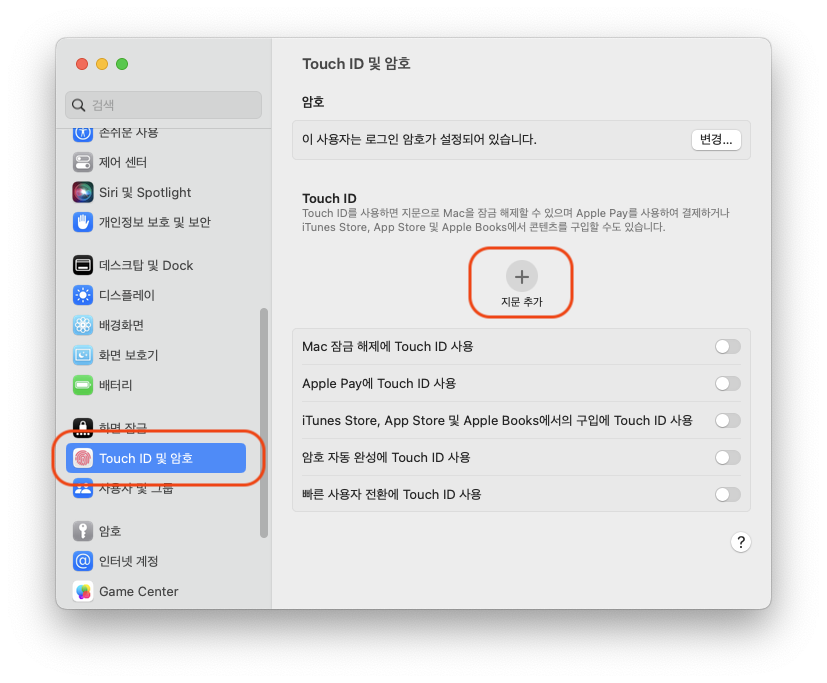Open Siri 및 Spotlight settings
This screenshot has width=827, height=683.
[130, 192]
